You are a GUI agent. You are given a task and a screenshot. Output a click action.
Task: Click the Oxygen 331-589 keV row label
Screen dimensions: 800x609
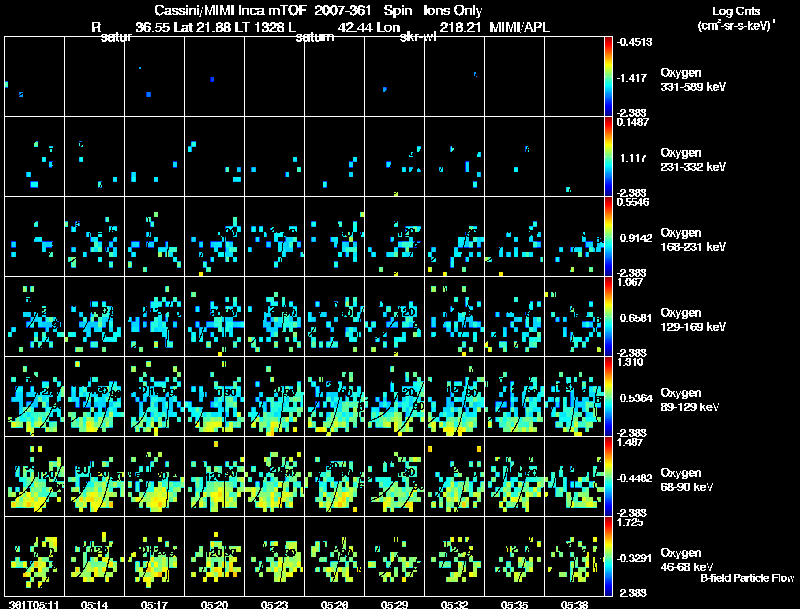pos(693,80)
